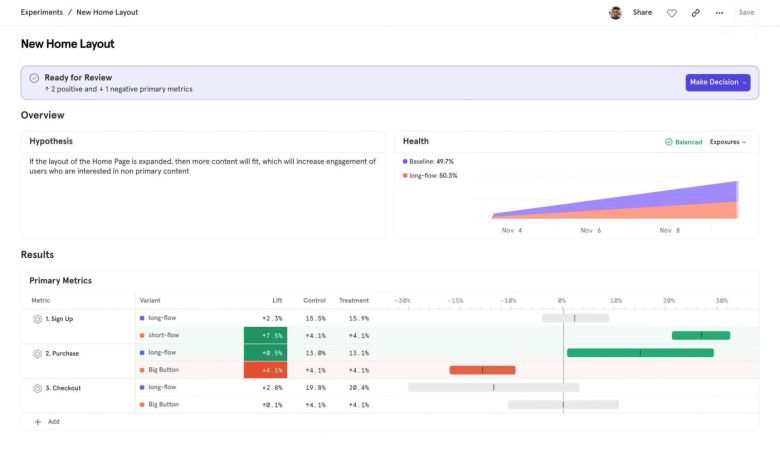This screenshot has height=449, width=780.
Task: Expand the Exposures dropdown in Health
Action: [x=728, y=142]
